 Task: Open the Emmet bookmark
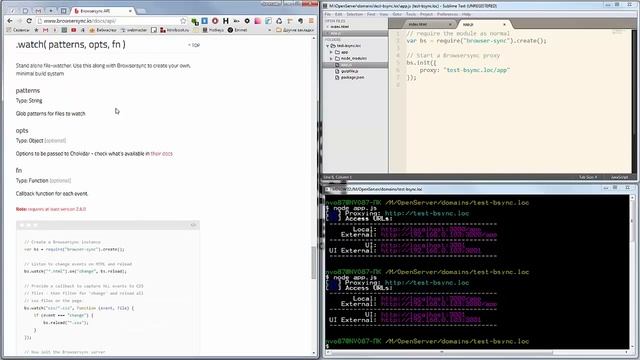[x=237, y=30]
